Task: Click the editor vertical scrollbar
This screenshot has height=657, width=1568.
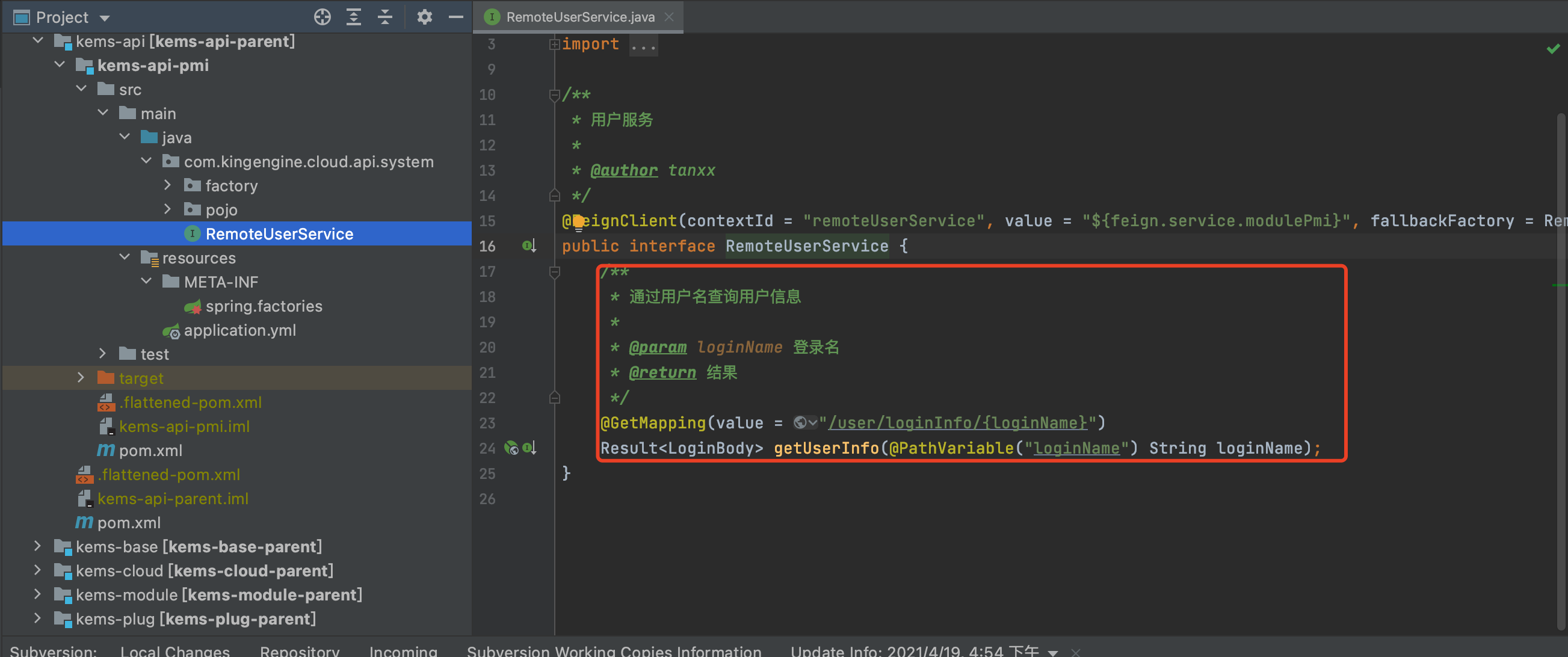Action: tap(1560, 371)
